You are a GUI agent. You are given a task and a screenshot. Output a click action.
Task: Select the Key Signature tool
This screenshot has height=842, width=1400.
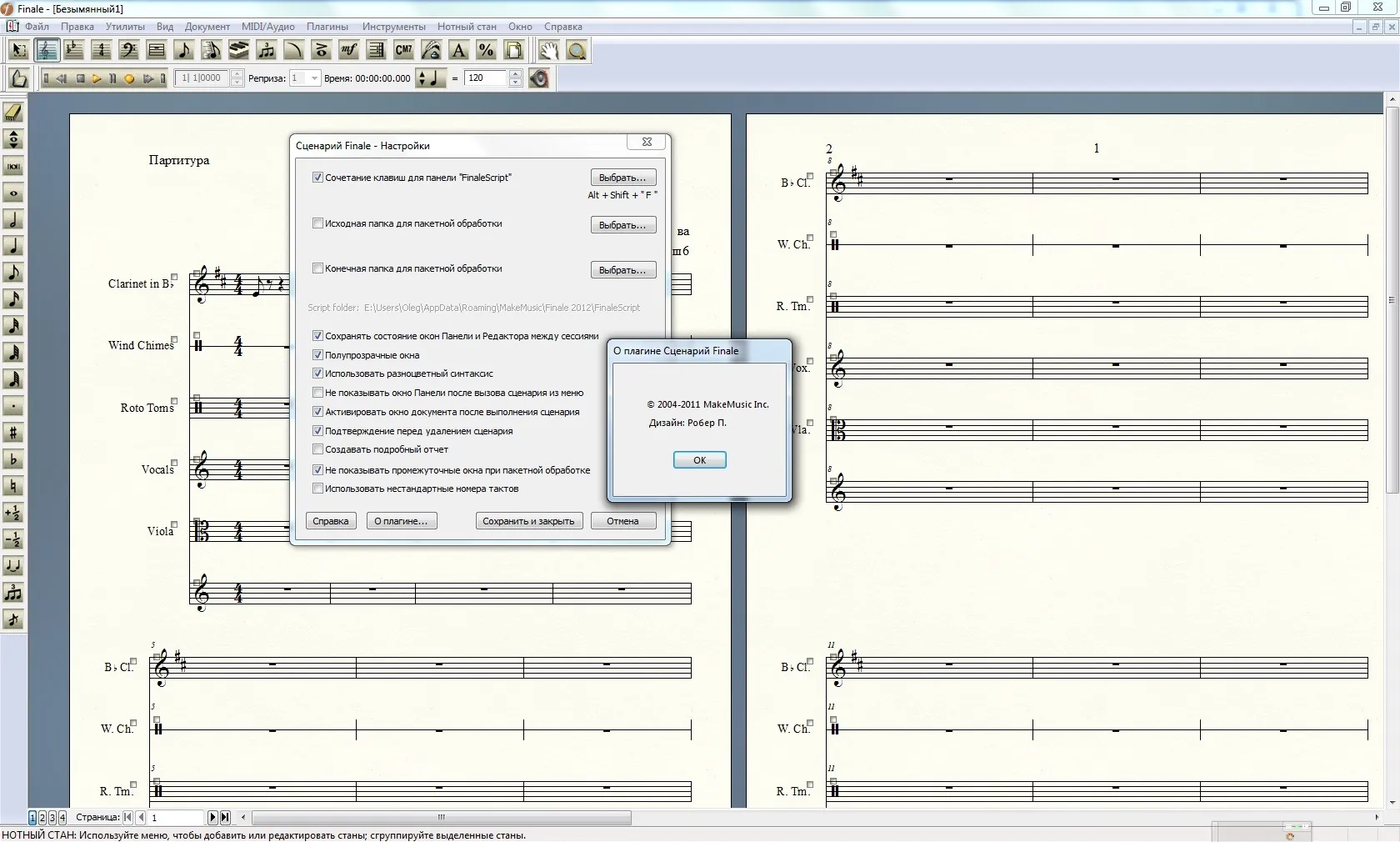pos(73,50)
